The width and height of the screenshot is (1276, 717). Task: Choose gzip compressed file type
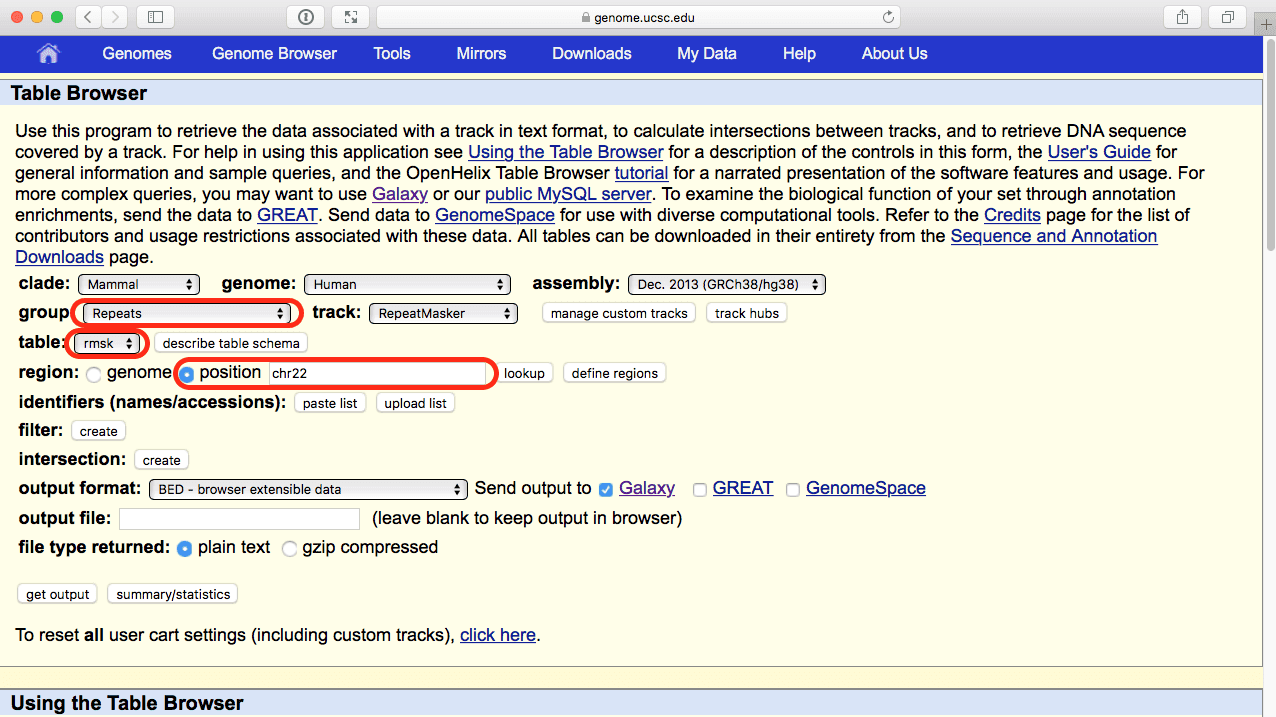(289, 549)
